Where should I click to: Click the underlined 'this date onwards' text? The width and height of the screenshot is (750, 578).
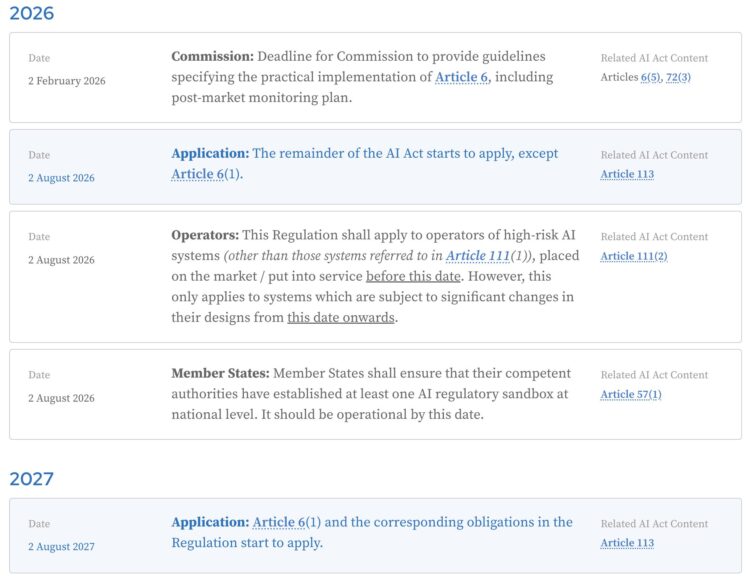(x=341, y=318)
